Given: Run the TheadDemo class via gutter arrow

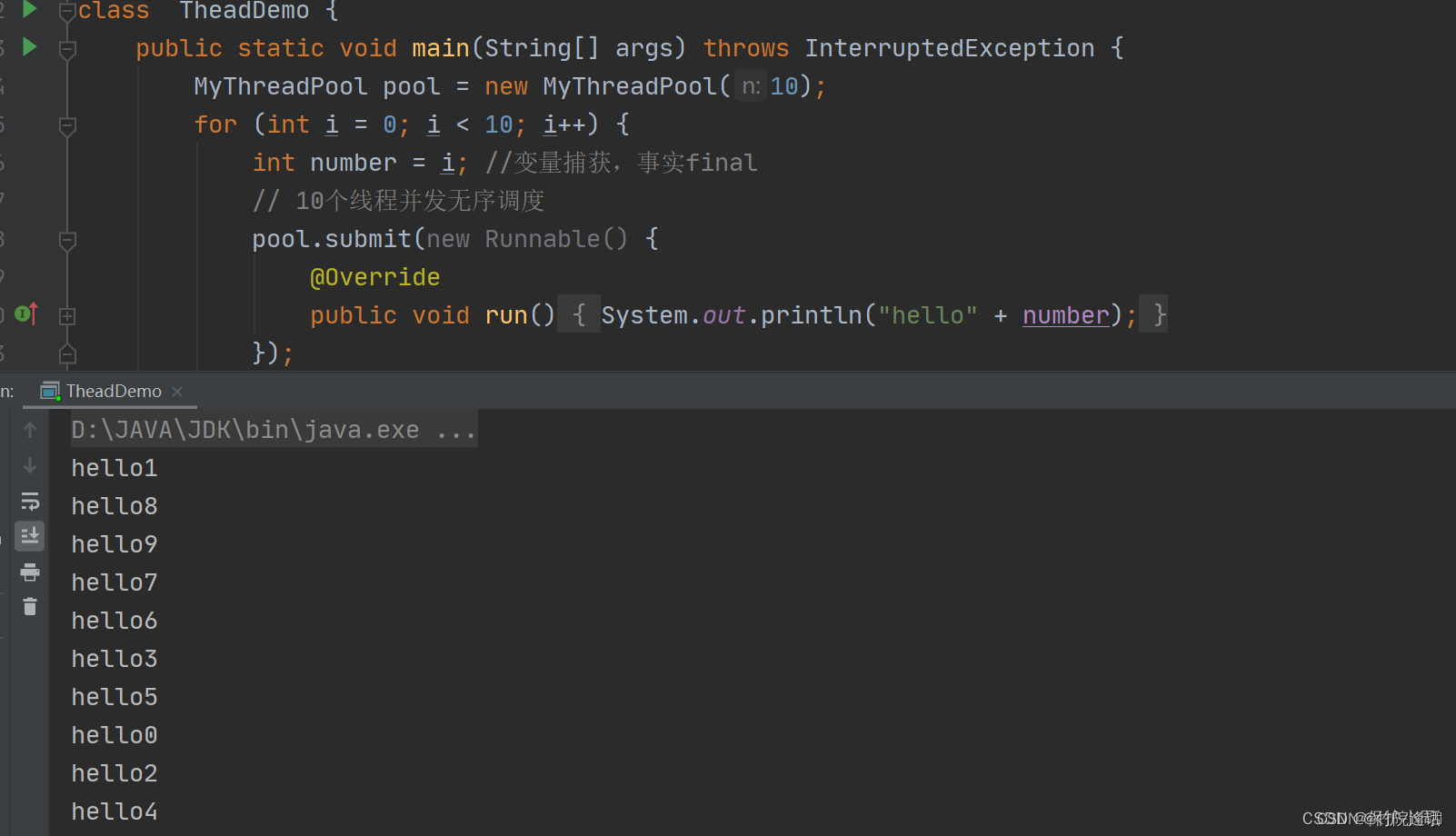Looking at the screenshot, I should pos(28,11).
